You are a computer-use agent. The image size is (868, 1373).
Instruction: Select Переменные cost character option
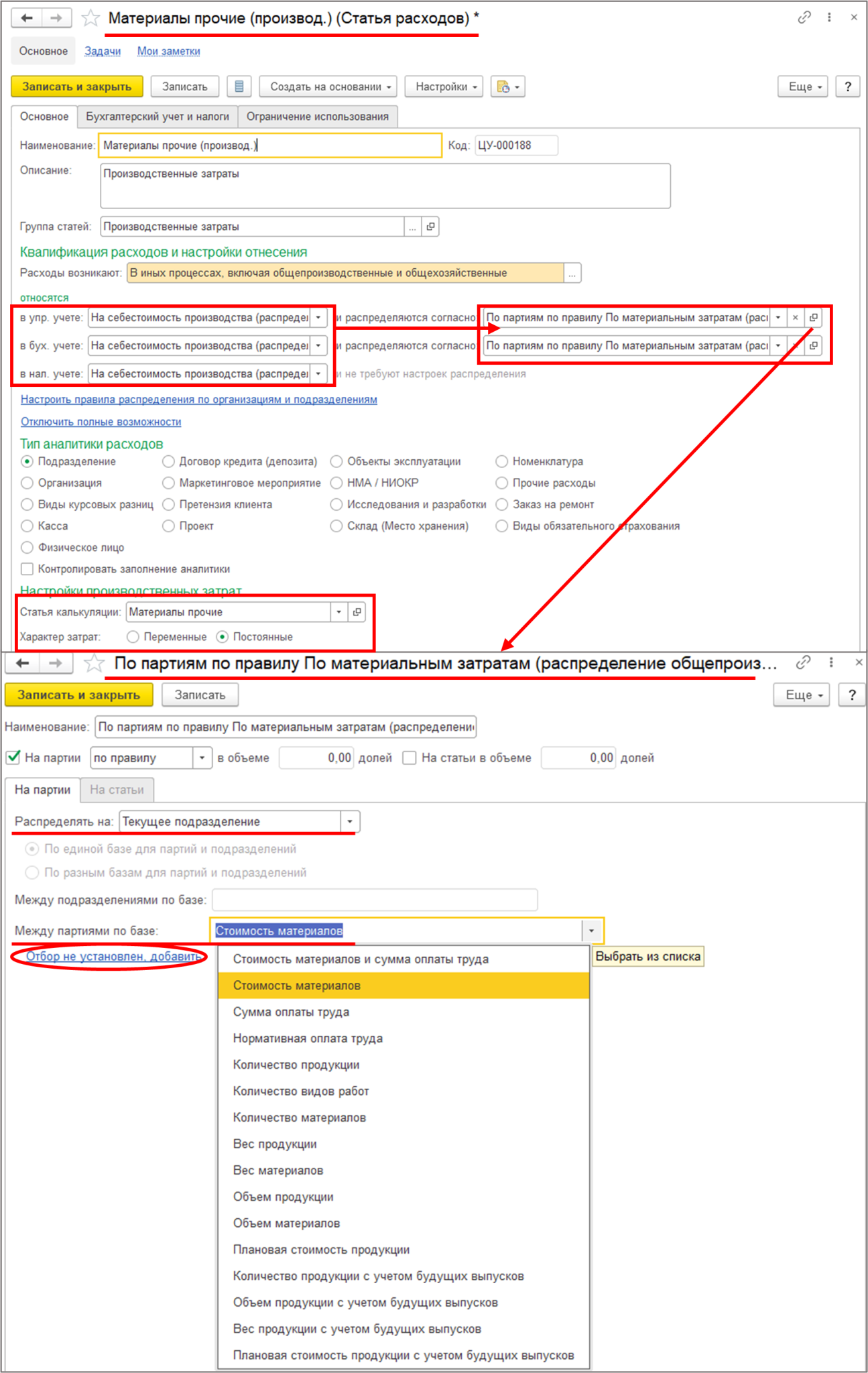133,637
